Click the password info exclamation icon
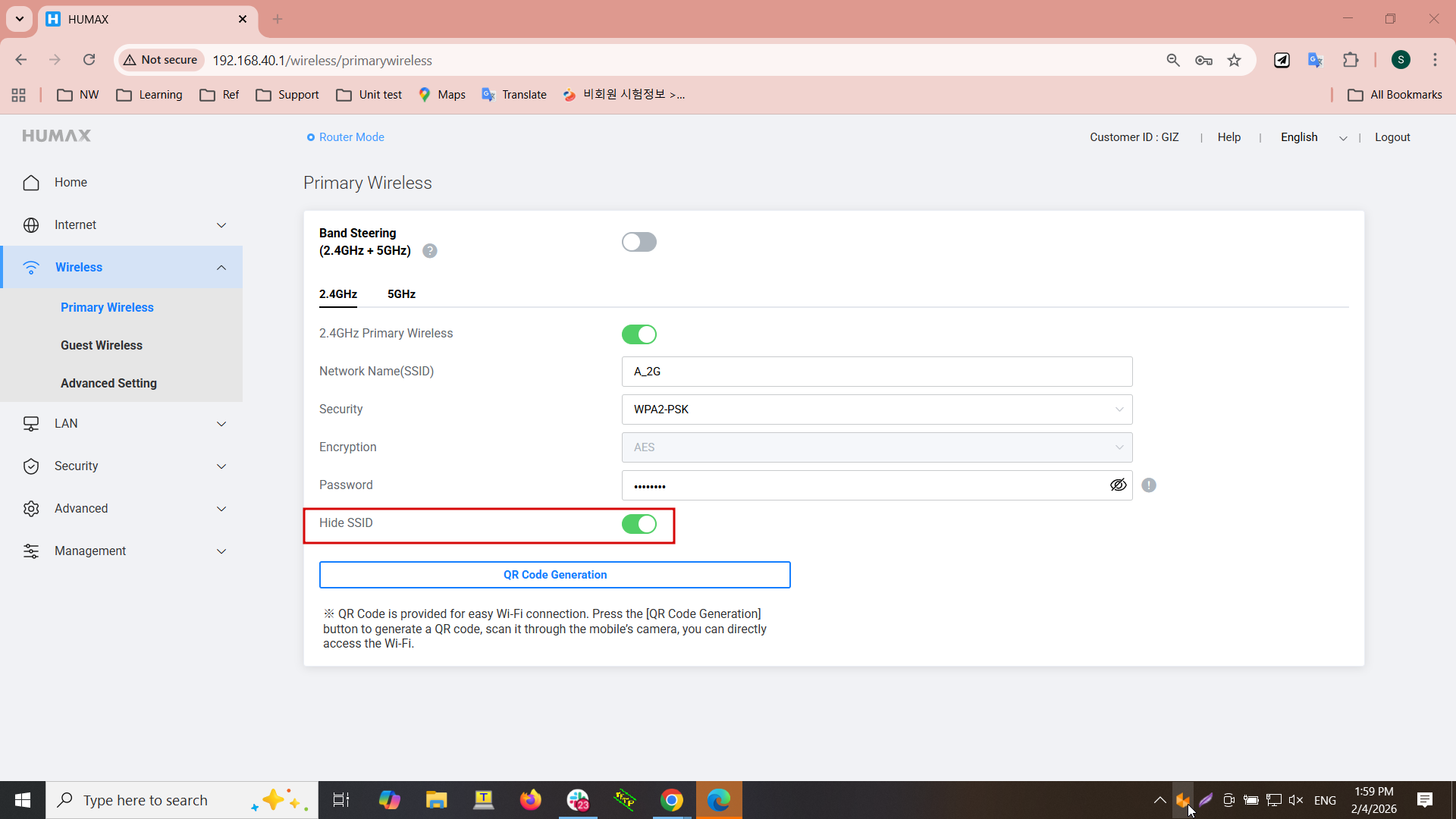Image resolution: width=1456 pixels, height=819 pixels. click(x=1149, y=485)
